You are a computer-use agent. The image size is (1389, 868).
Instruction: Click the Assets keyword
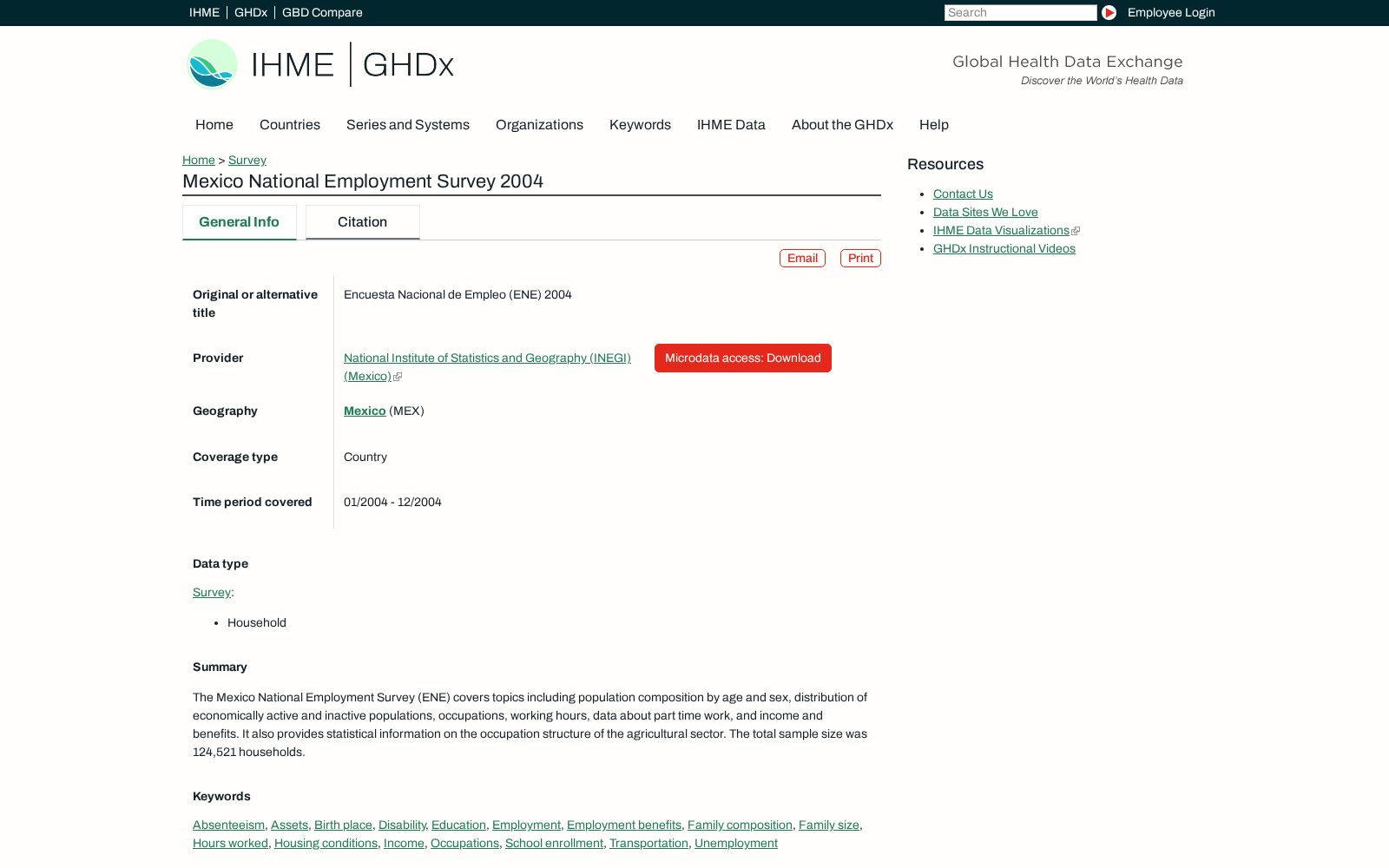click(x=289, y=825)
